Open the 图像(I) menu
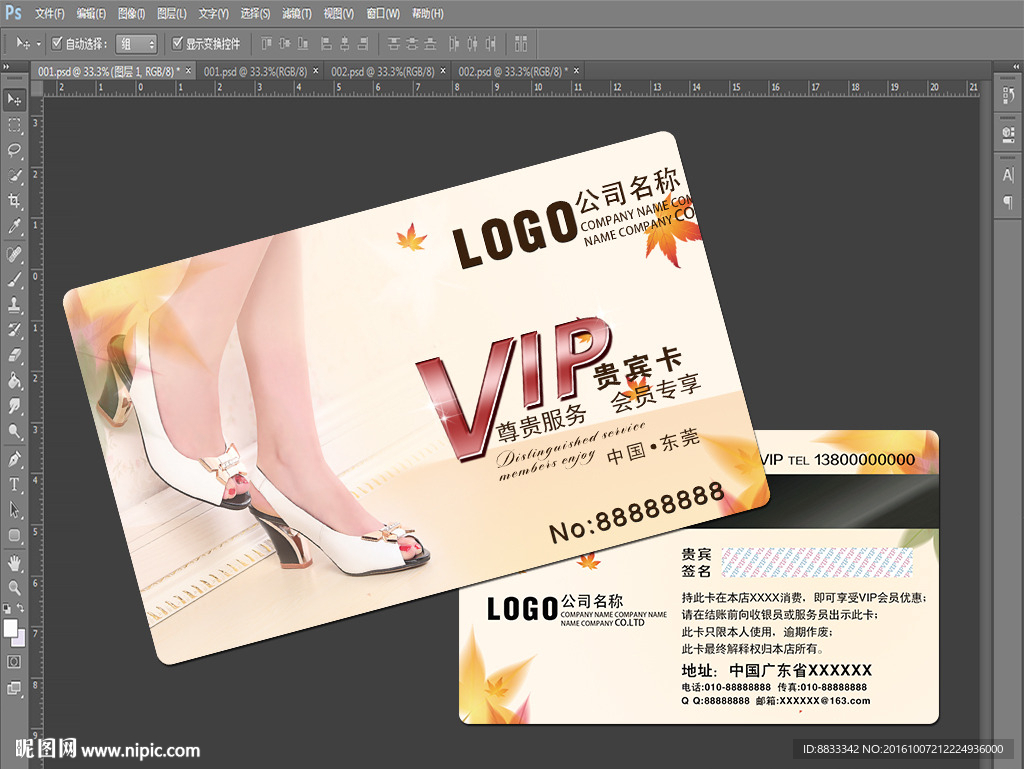Image resolution: width=1024 pixels, height=769 pixels. coord(131,13)
